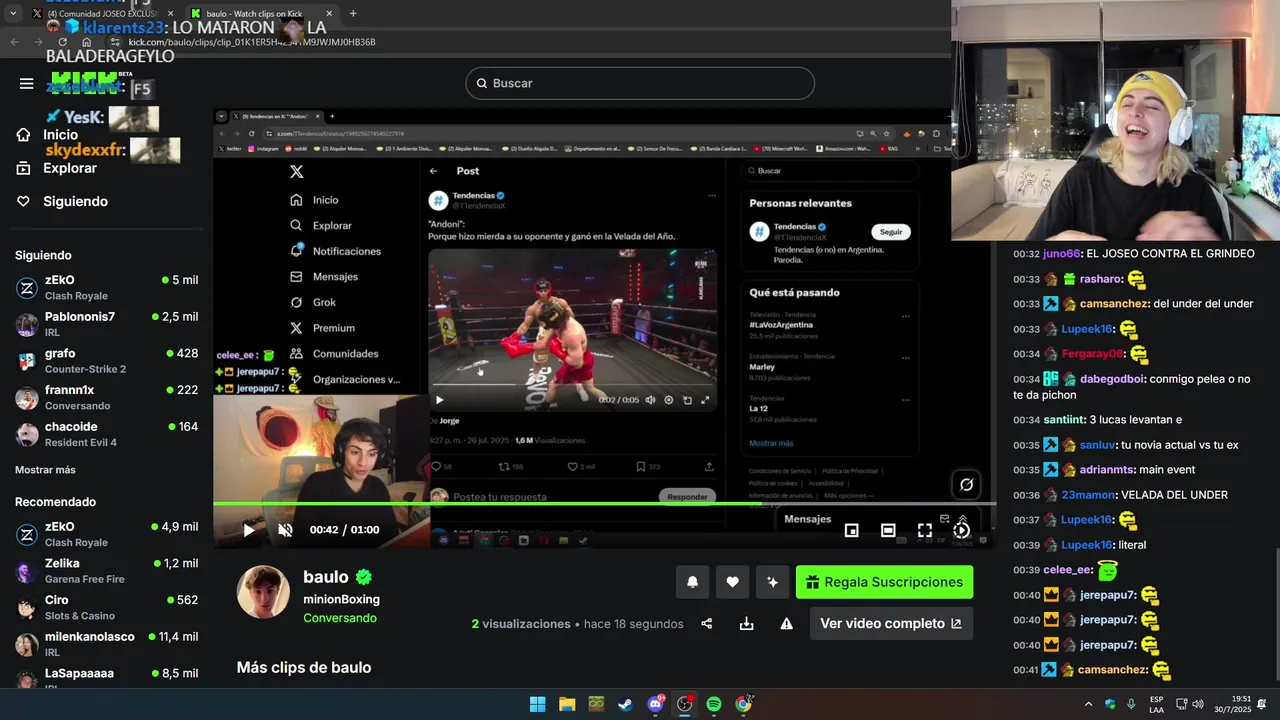The image size is (1280, 720).
Task: Open Pablononis7 channel in the sidebar
Action: click(x=107, y=324)
